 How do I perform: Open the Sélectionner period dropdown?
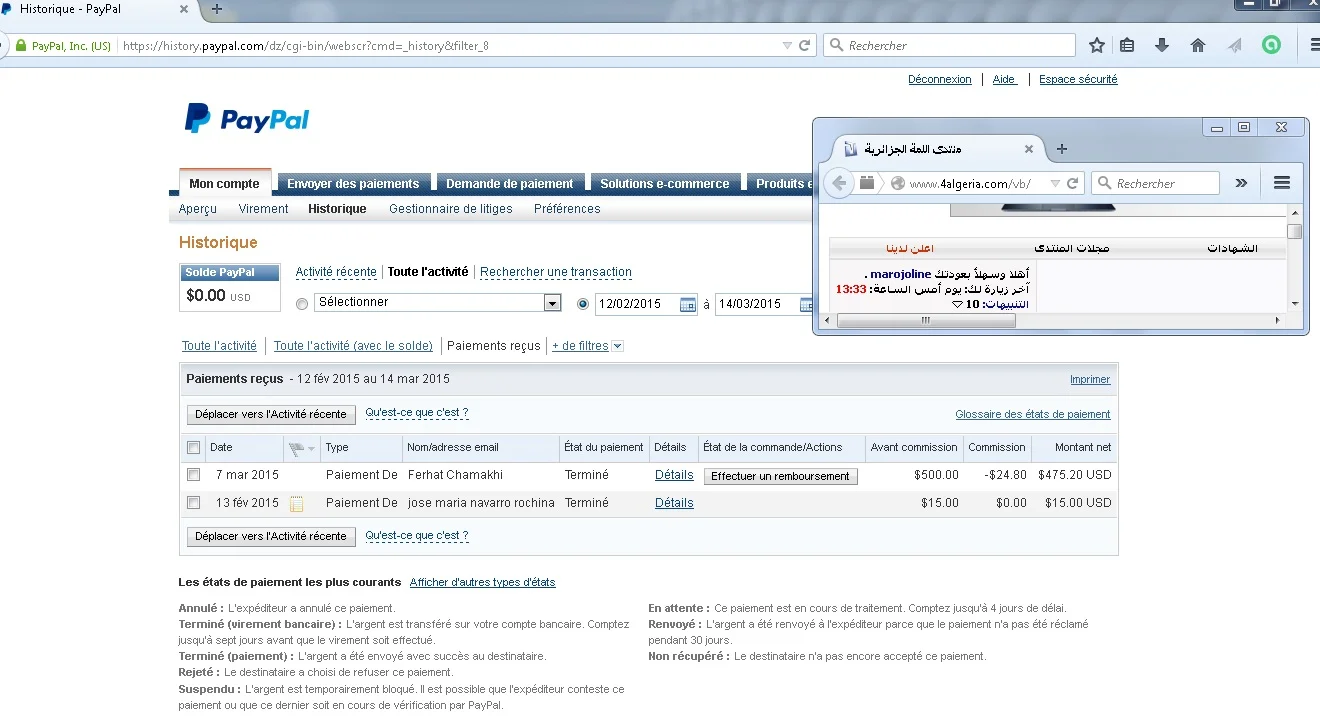coord(551,303)
